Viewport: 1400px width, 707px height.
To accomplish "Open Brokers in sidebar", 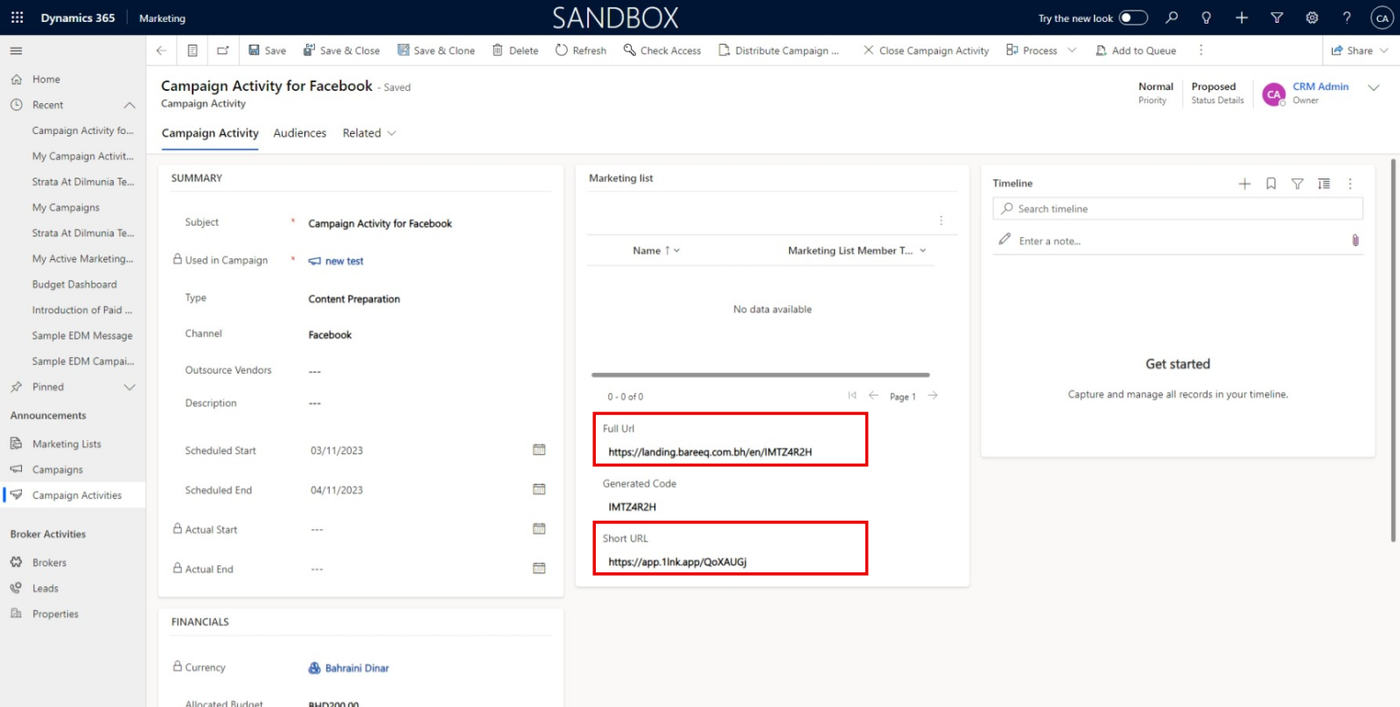I will click(49, 563).
